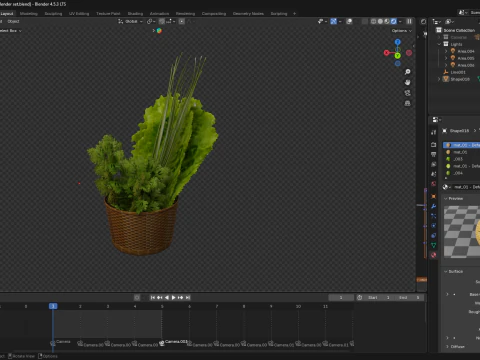The height and width of the screenshot is (360, 480).
Task: Select the _083 material slot
Action: pos(462,159)
